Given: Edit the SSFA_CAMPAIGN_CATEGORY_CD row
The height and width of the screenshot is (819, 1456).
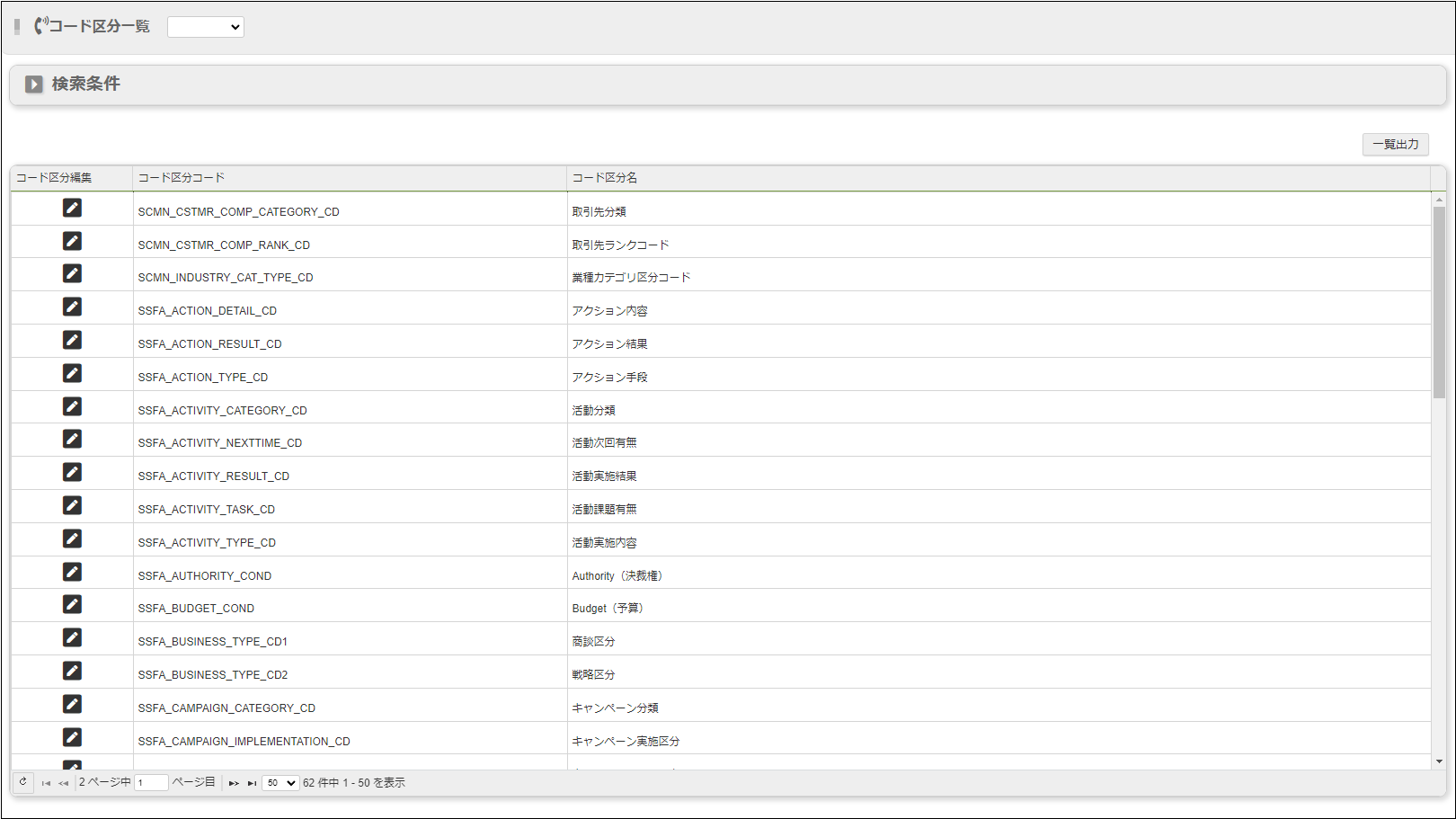Looking at the screenshot, I should (72, 704).
